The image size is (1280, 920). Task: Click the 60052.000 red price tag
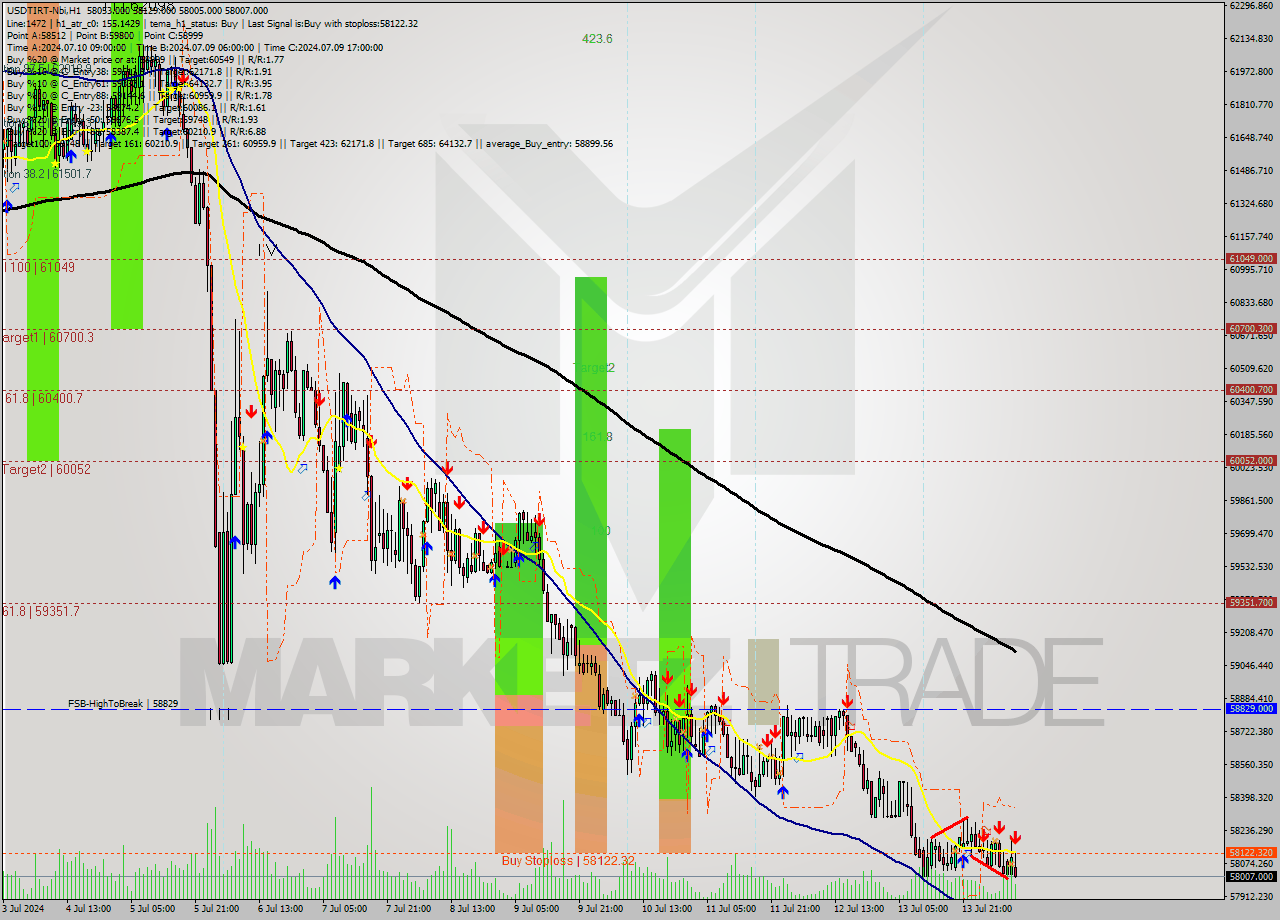tap(1250, 460)
